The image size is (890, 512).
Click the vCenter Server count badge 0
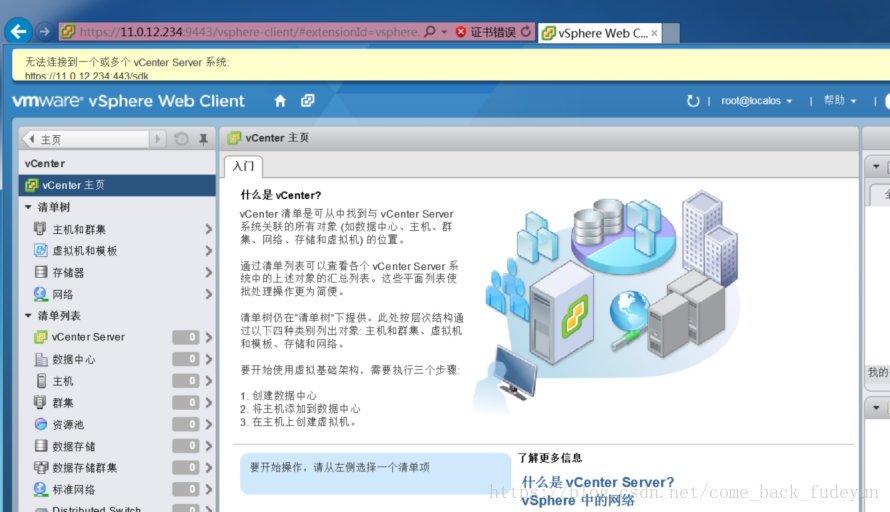186,337
